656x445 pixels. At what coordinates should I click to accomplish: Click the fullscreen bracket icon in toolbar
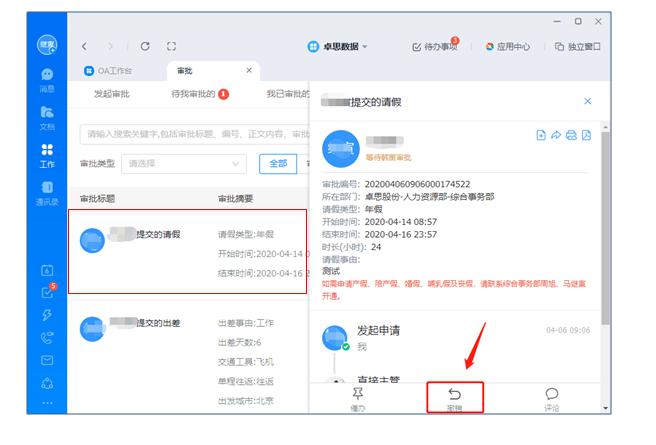pos(171,46)
